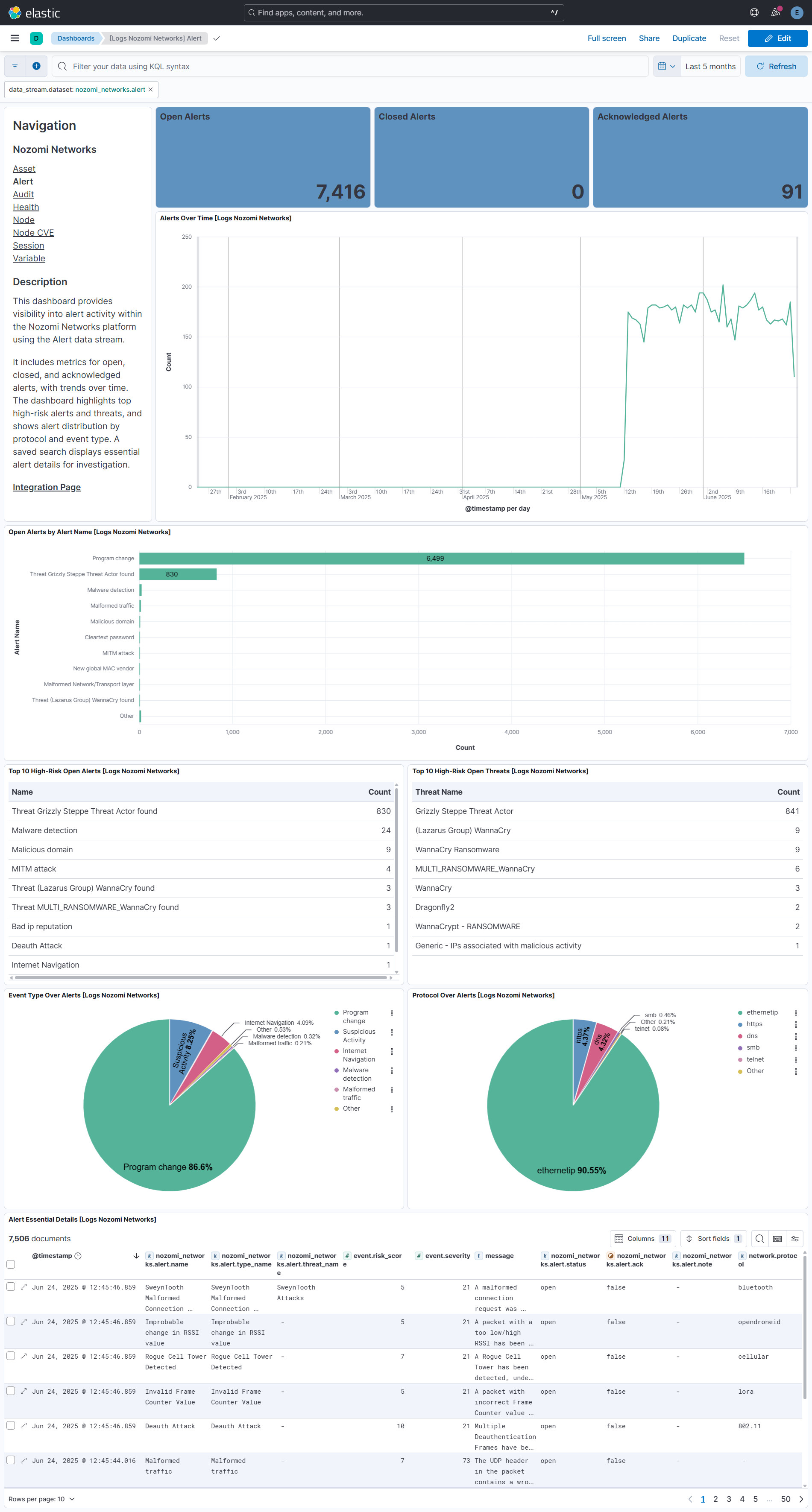Open the main hamburger navigation menu

pos(15,38)
